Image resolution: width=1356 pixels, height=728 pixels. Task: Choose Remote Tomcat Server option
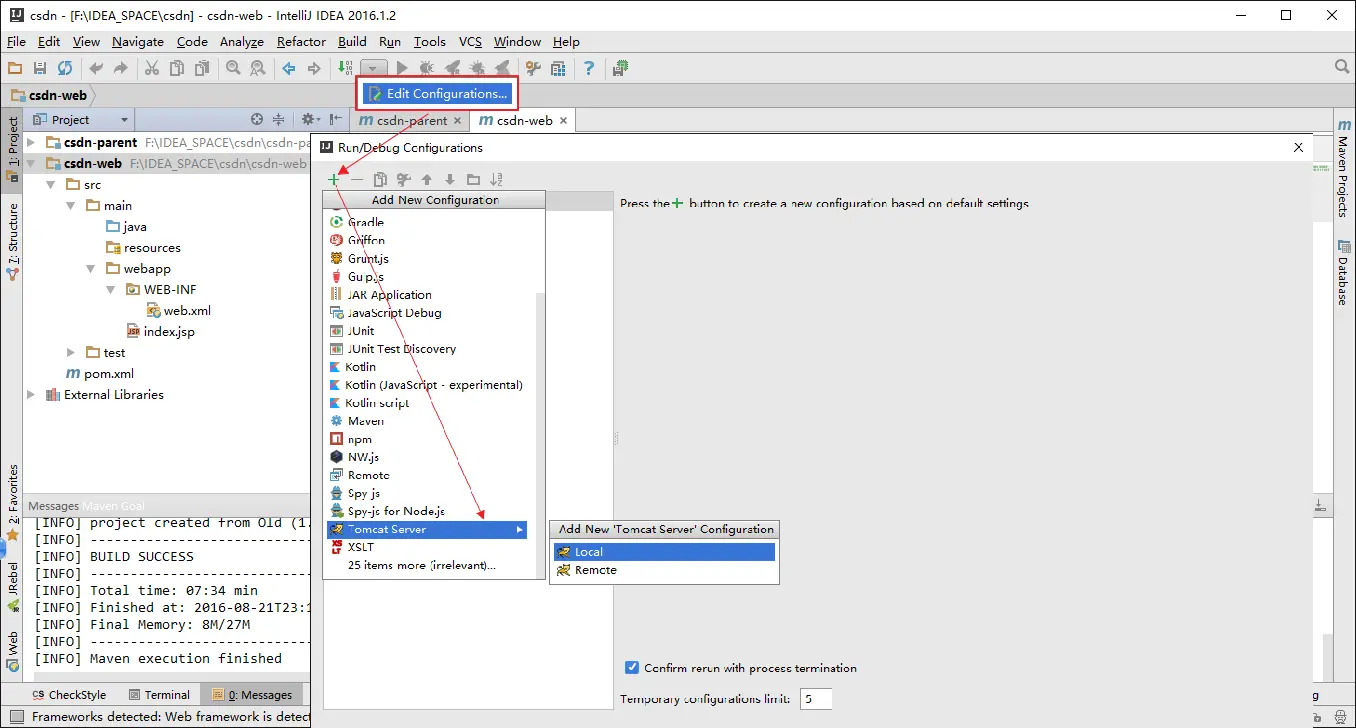click(x=664, y=570)
